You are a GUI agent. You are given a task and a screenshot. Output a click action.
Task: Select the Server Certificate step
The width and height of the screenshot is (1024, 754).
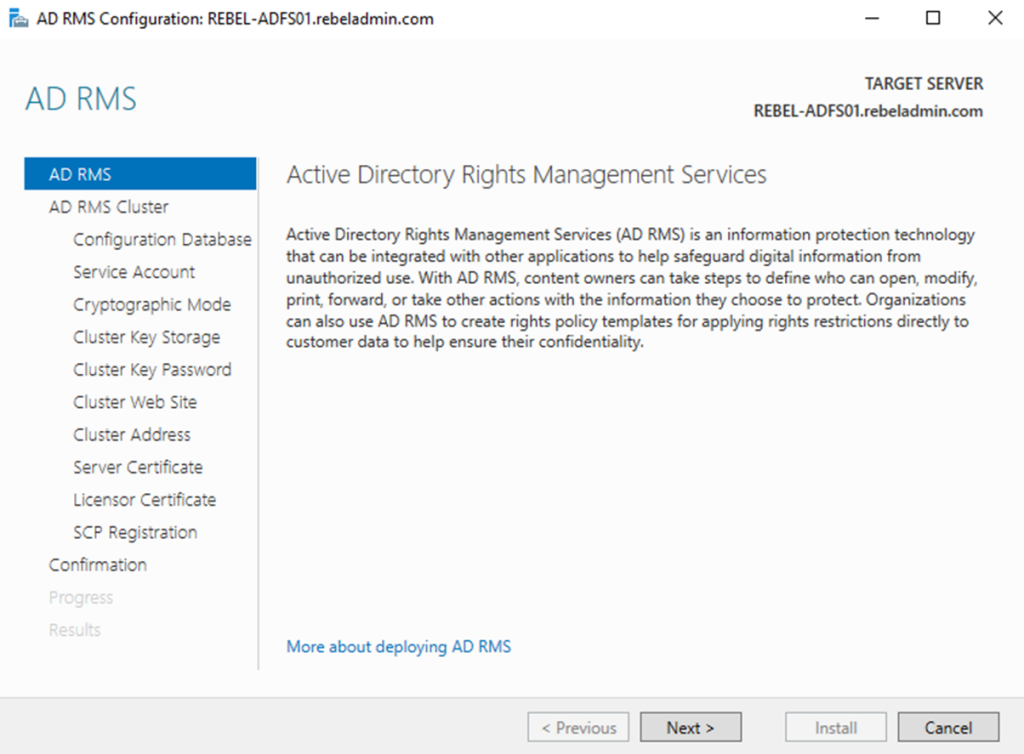pos(138,467)
